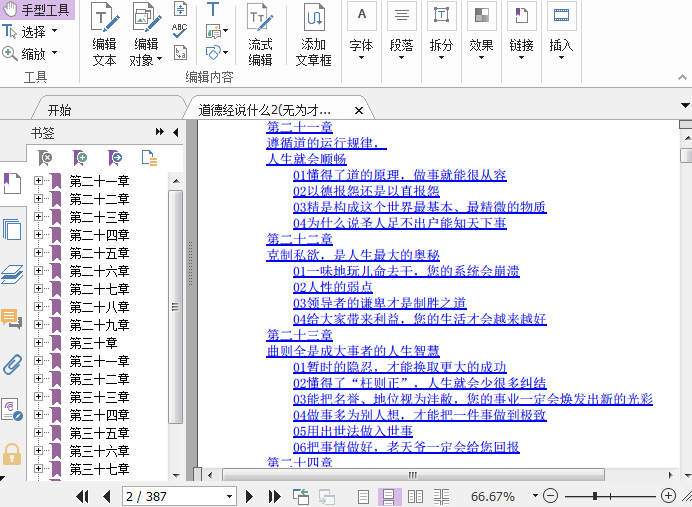Screen dimensions: 692x507
Task: Open link 第二十一章 in document
Action: 300,127
